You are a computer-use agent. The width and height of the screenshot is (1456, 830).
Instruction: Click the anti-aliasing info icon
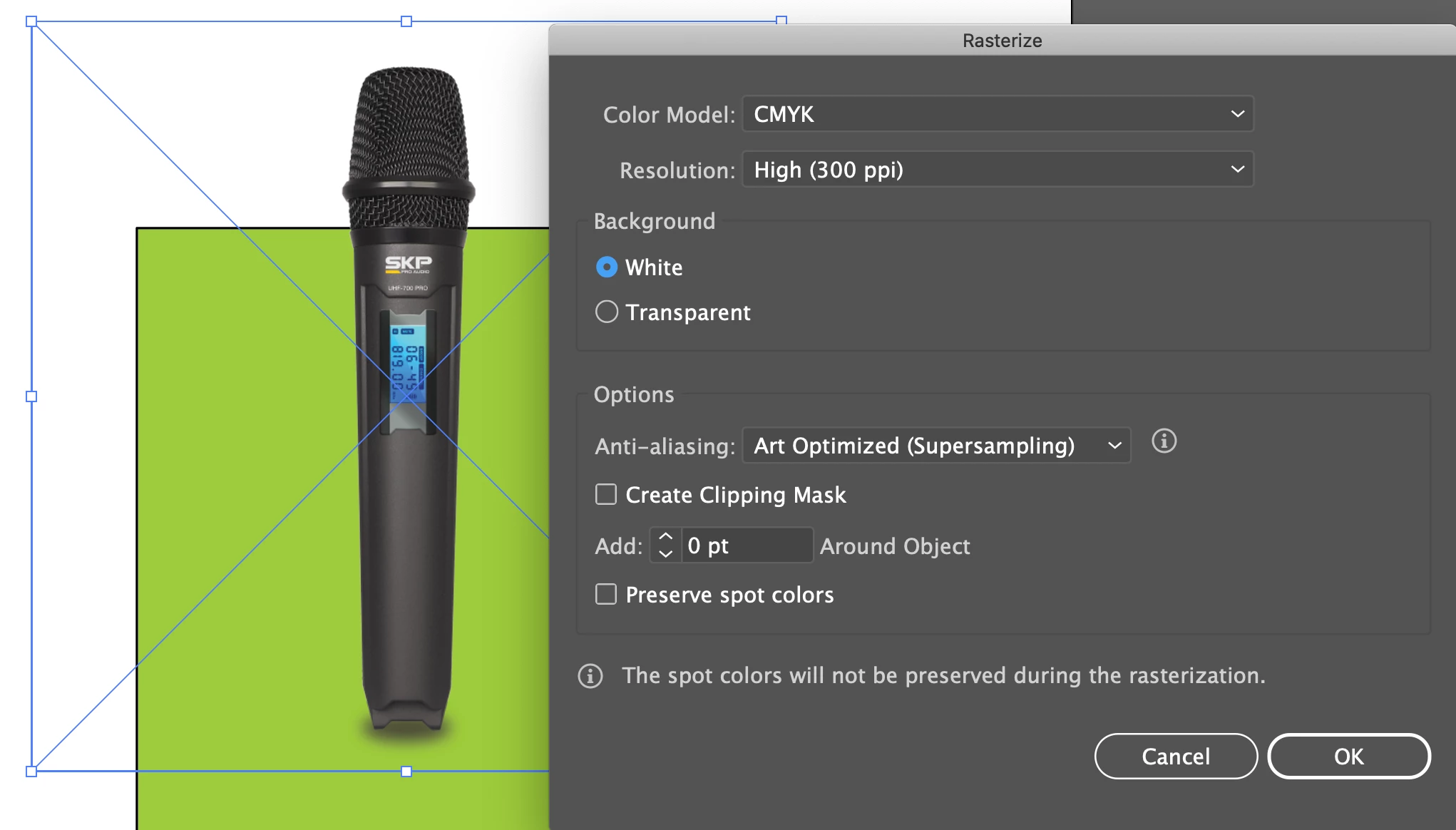[1164, 441]
